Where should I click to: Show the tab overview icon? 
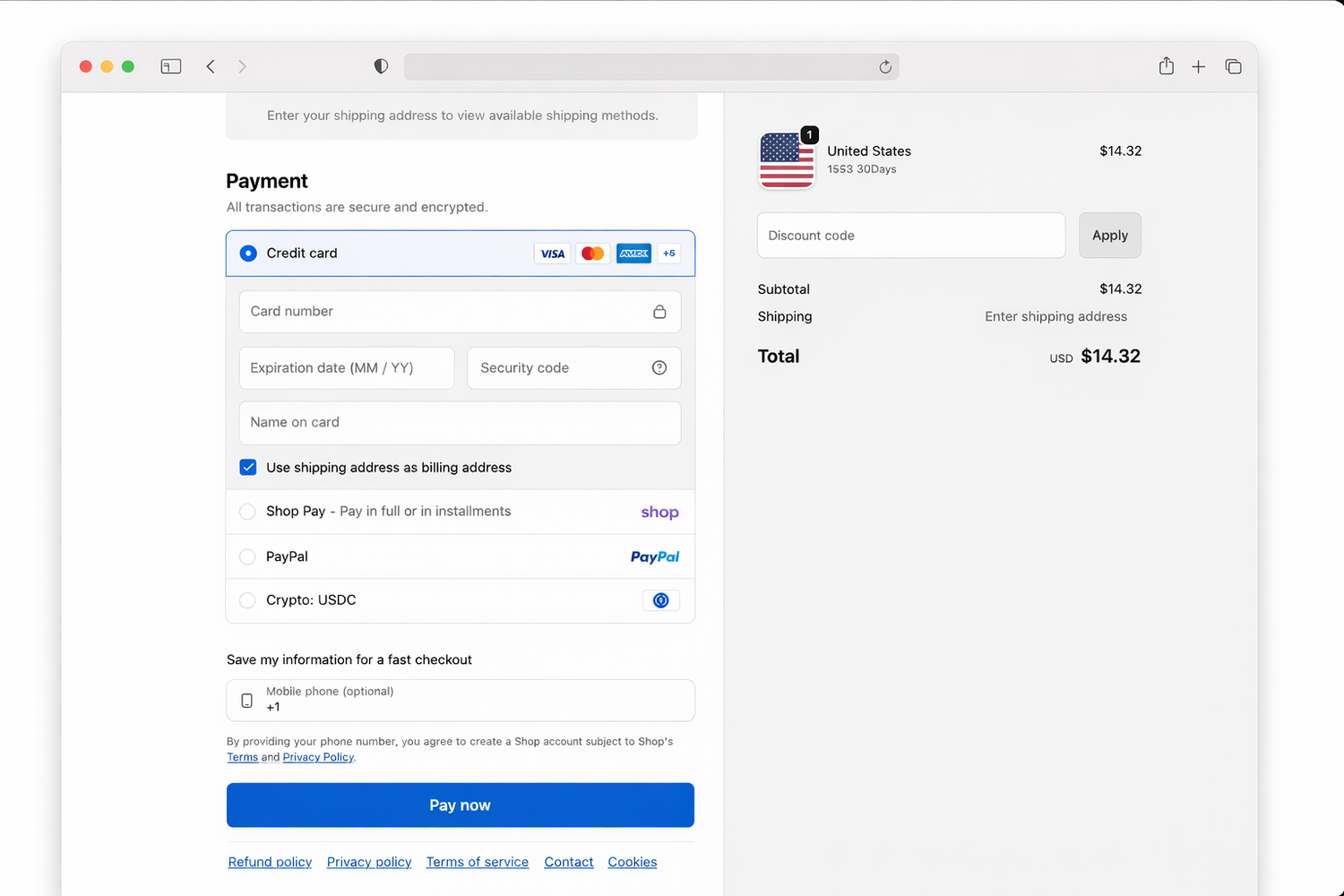[1233, 66]
